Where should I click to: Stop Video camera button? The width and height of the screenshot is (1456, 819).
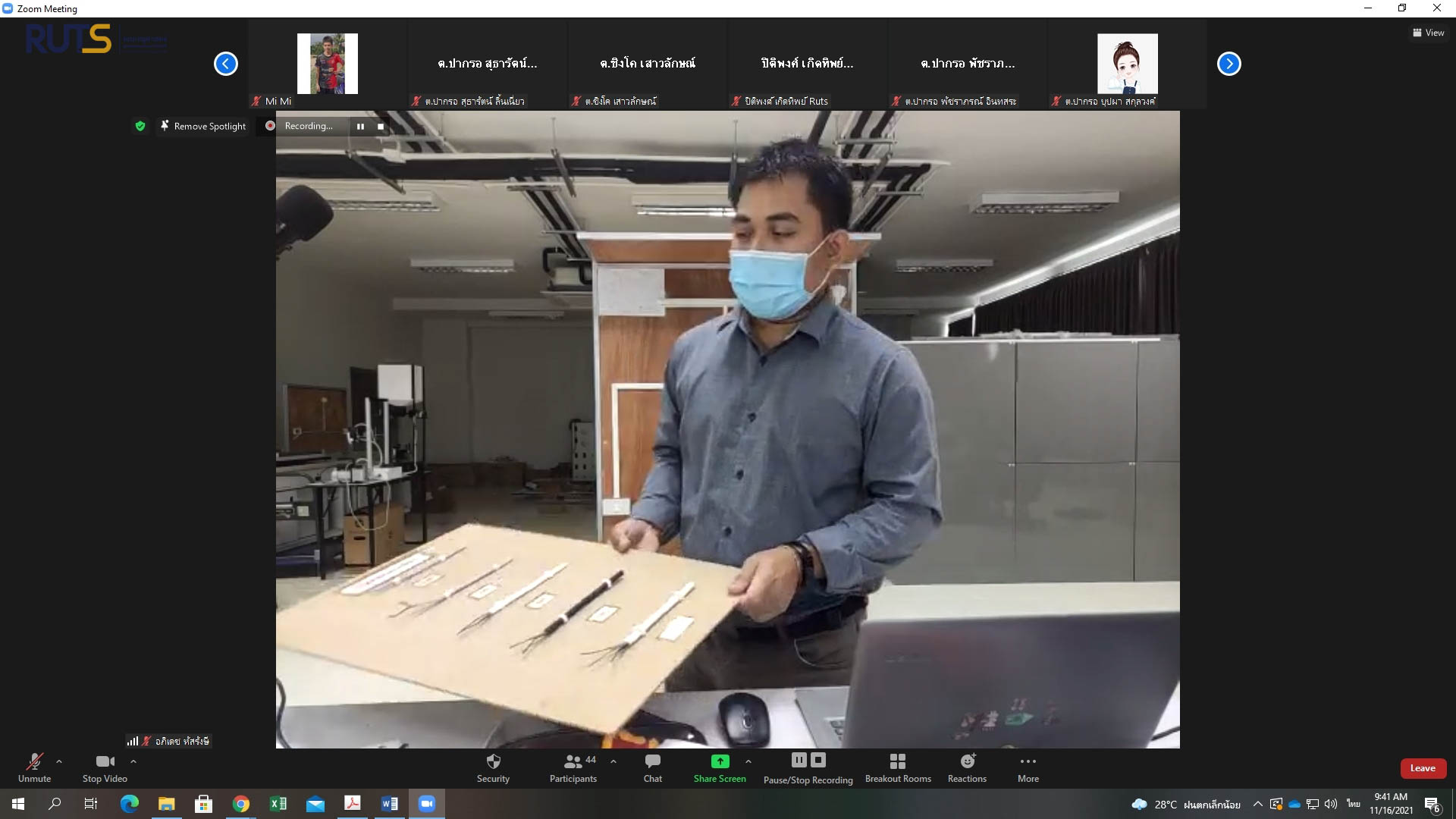point(105,767)
